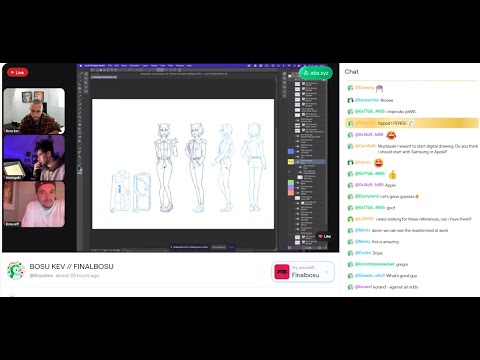Click the BOSU KEV // FINALBOSU title

point(71,266)
